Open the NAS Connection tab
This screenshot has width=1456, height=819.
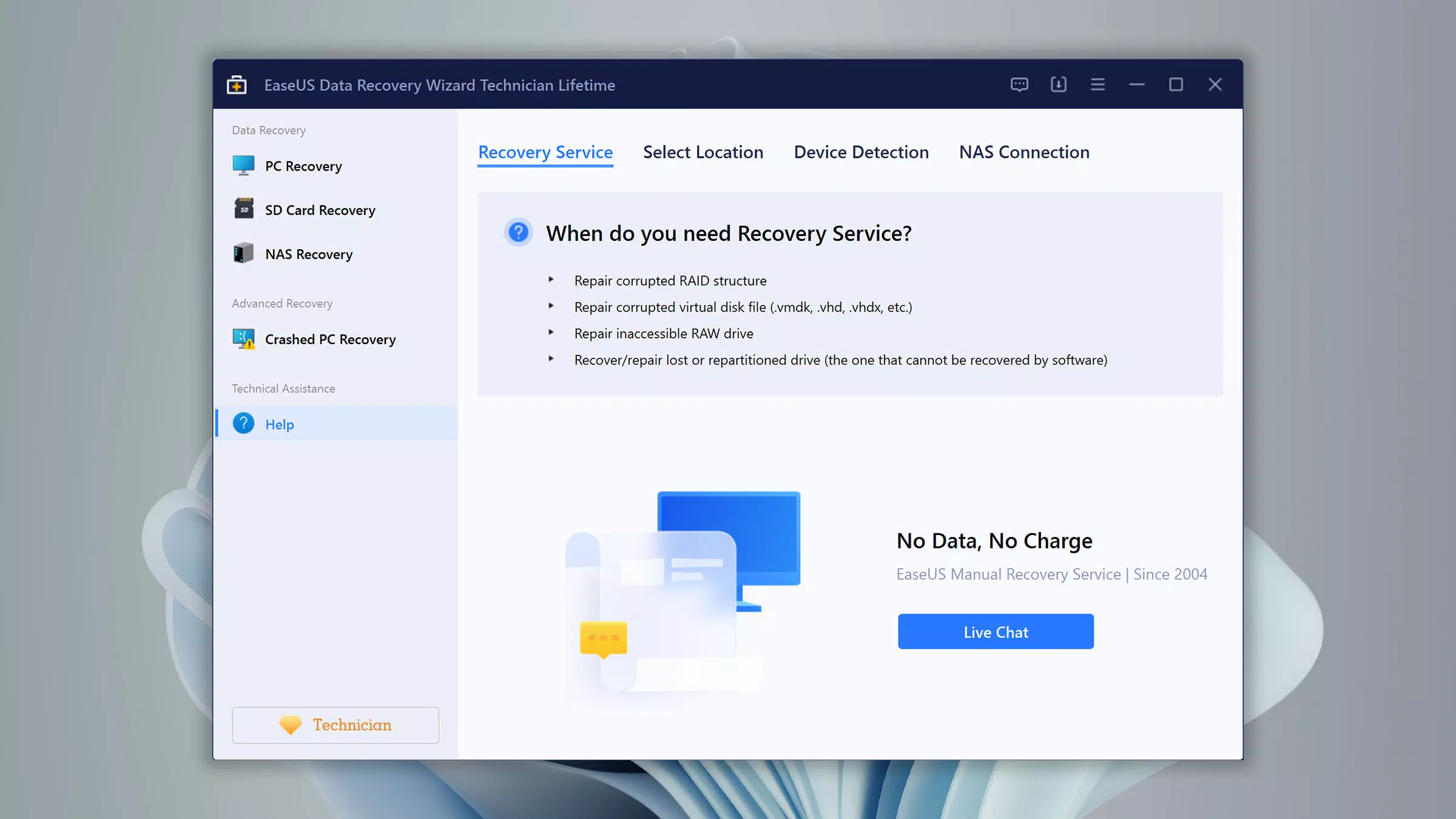[x=1024, y=152]
